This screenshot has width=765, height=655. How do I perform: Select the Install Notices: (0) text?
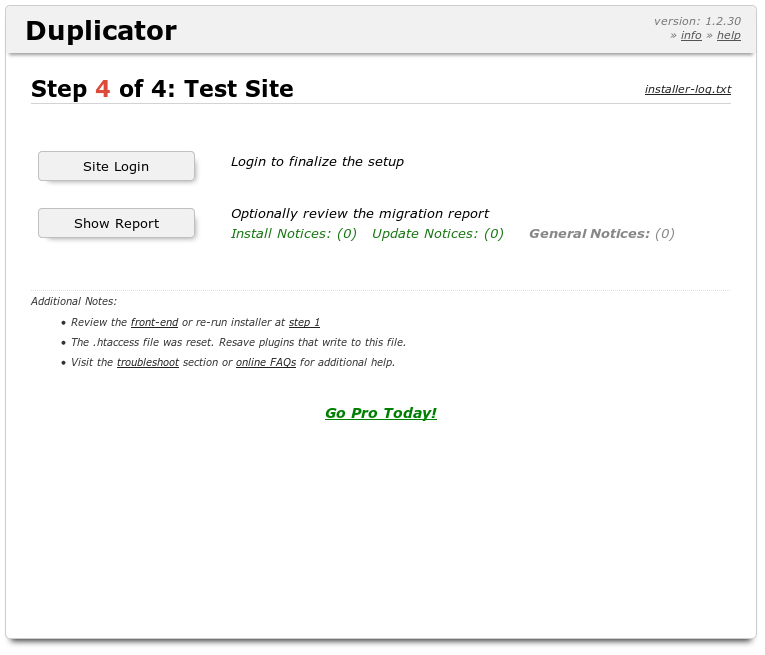293,234
